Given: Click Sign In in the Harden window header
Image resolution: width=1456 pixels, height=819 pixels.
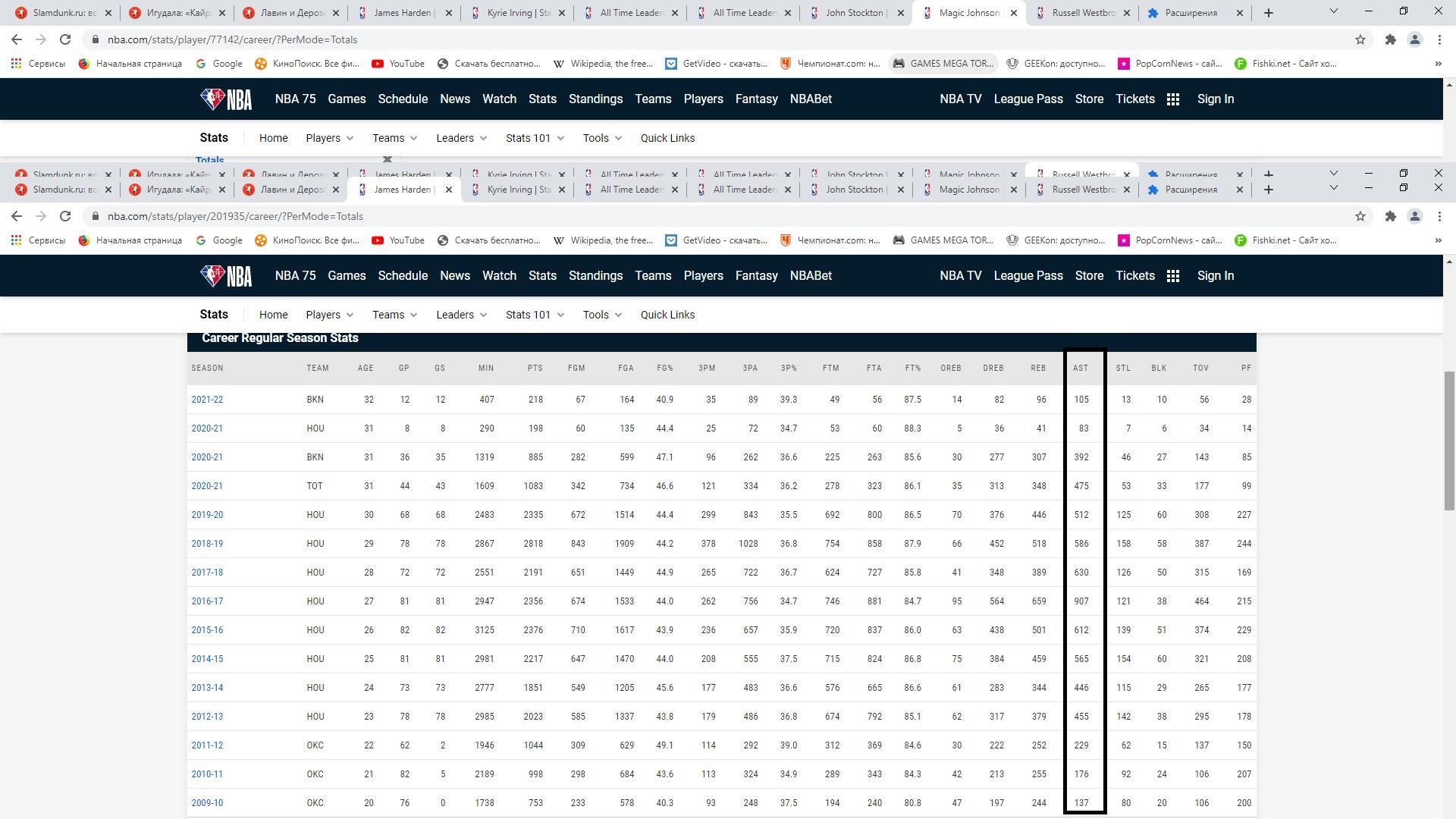Looking at the screenshot, I should coord(1216,275).
